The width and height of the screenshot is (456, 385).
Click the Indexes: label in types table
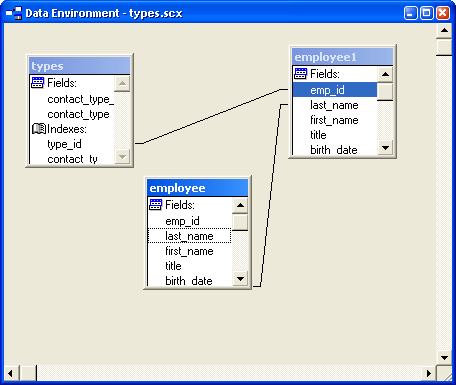(67, 129)
